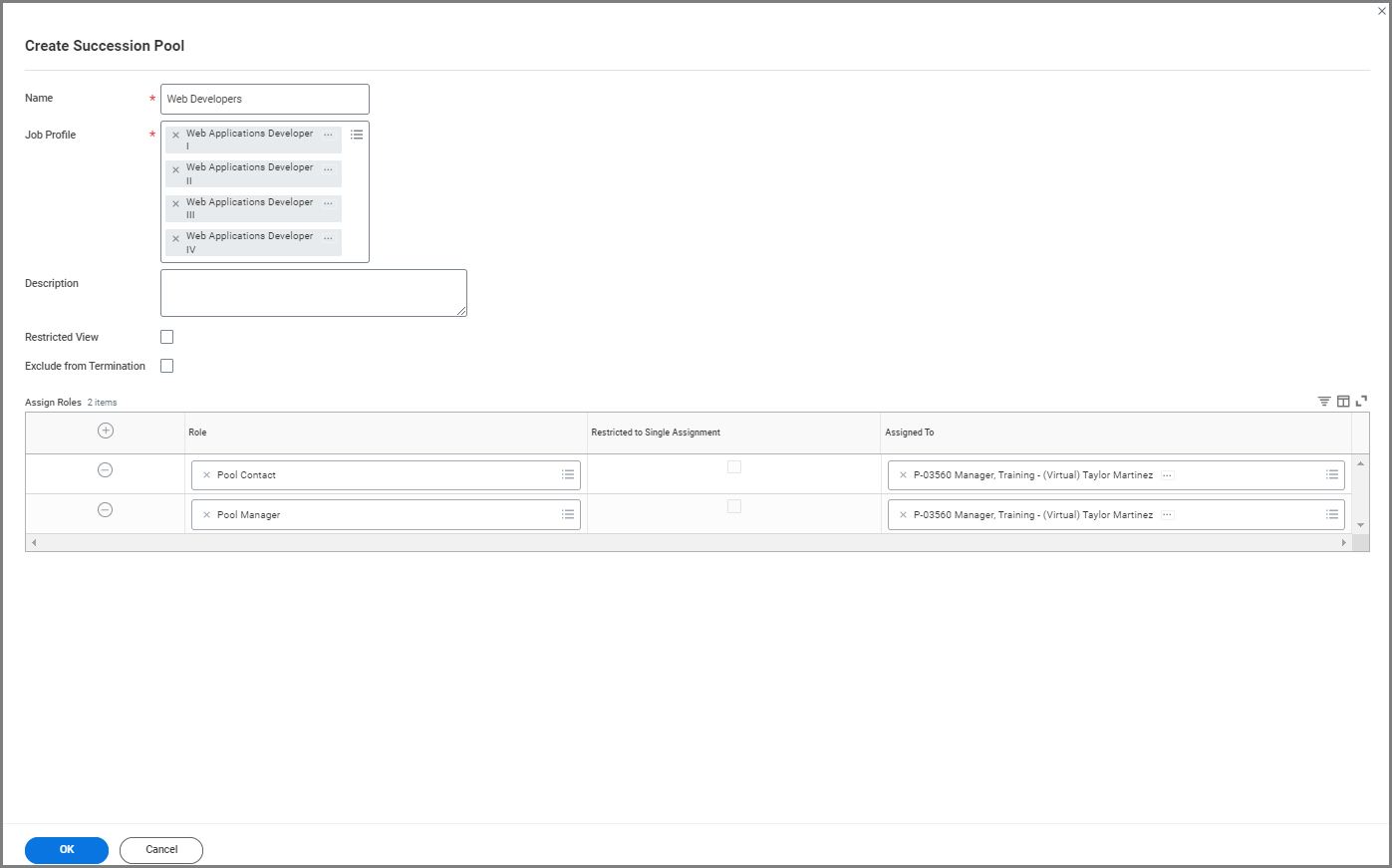The height and width of the screenshot is (868, 1392).
Task: Clear the Pool Contact role selection
Action: coord(206,475)
